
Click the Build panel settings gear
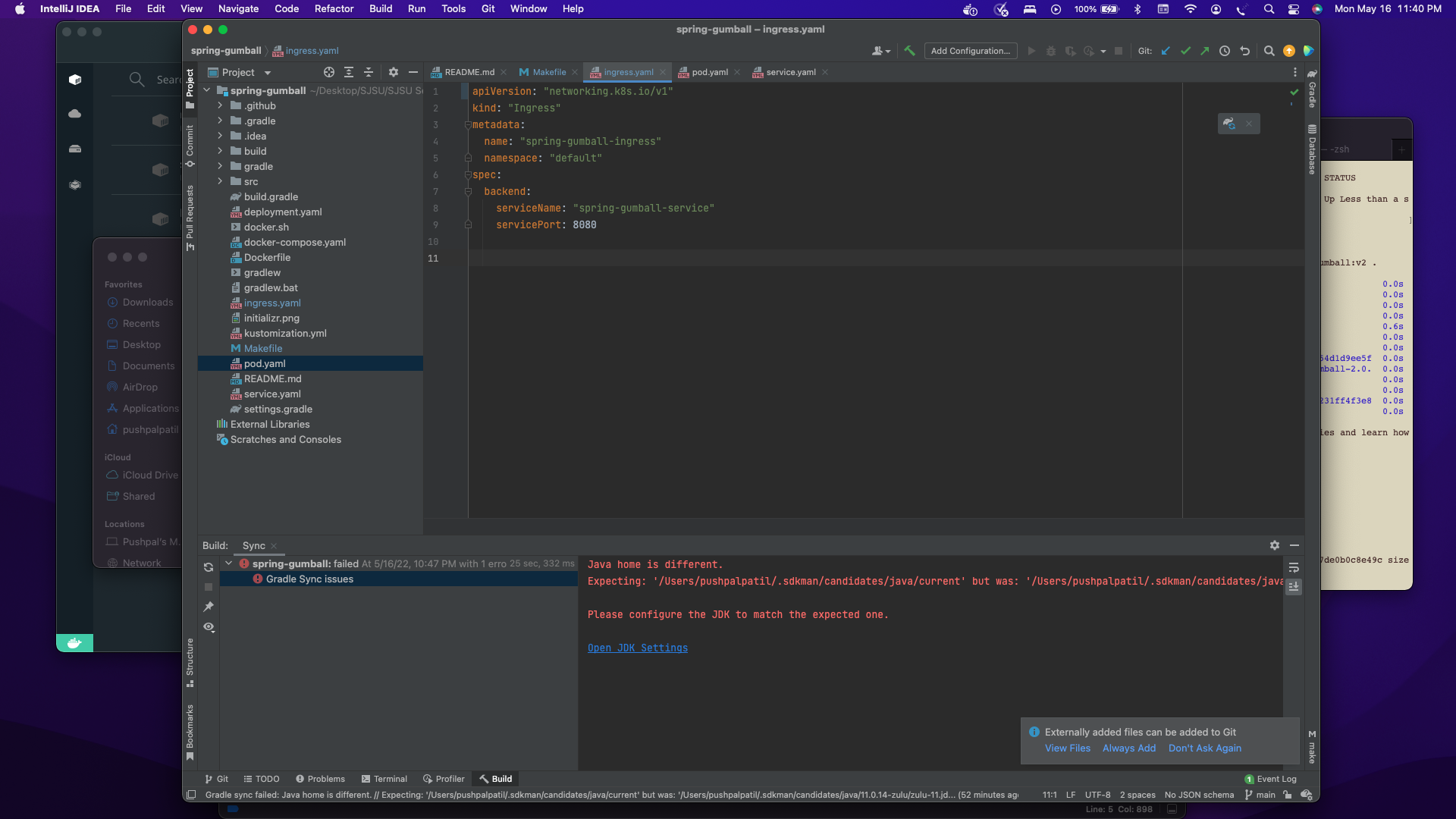tap(1275, 545)
